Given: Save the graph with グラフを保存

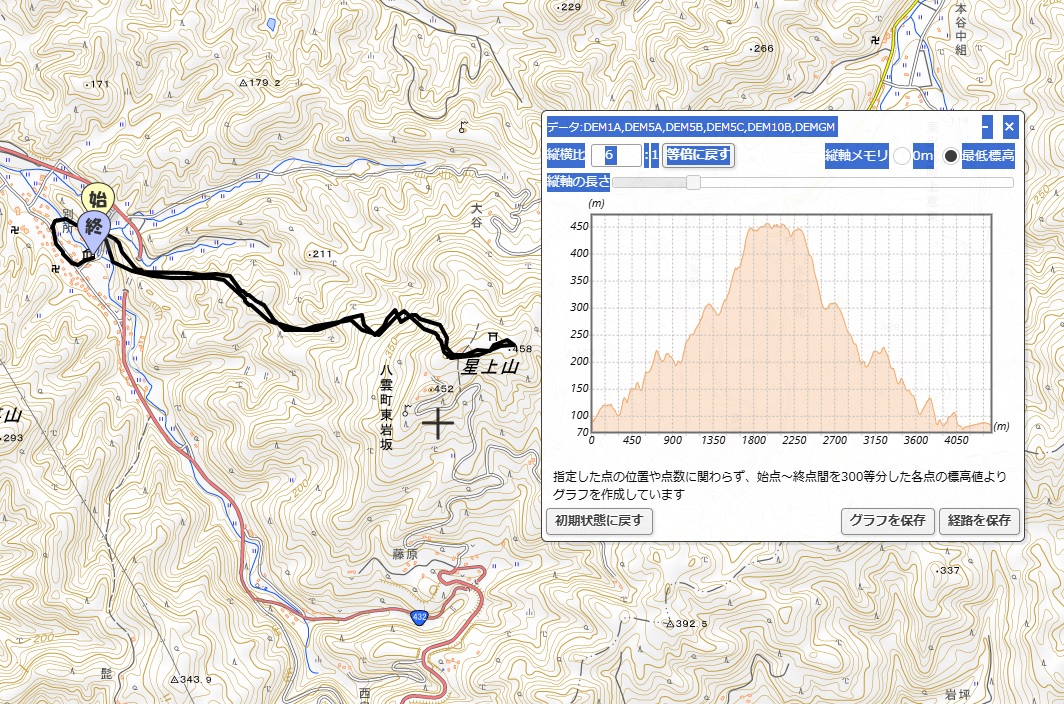Looking at the screenshot, I should tap(888, 521).
